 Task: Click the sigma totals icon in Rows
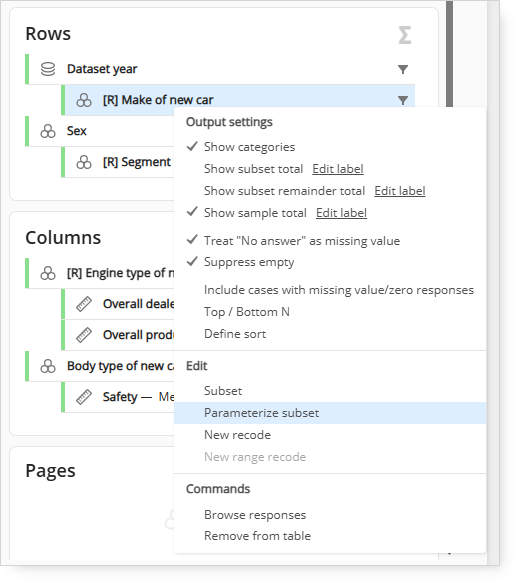click(405, 35)
